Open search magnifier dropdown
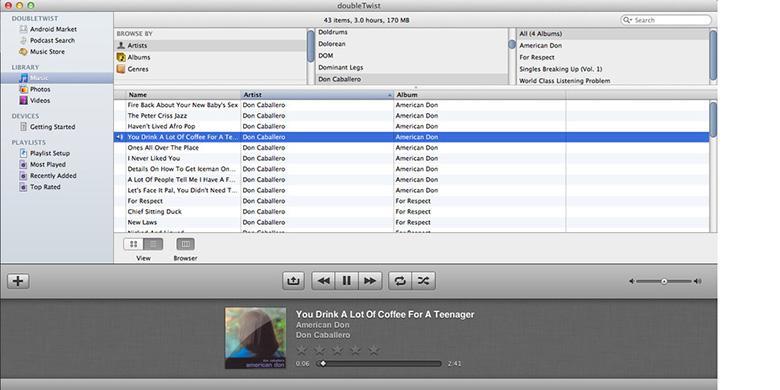Viewport: 780px width, 390px height. pyautogui.click(x=628, y=20)
